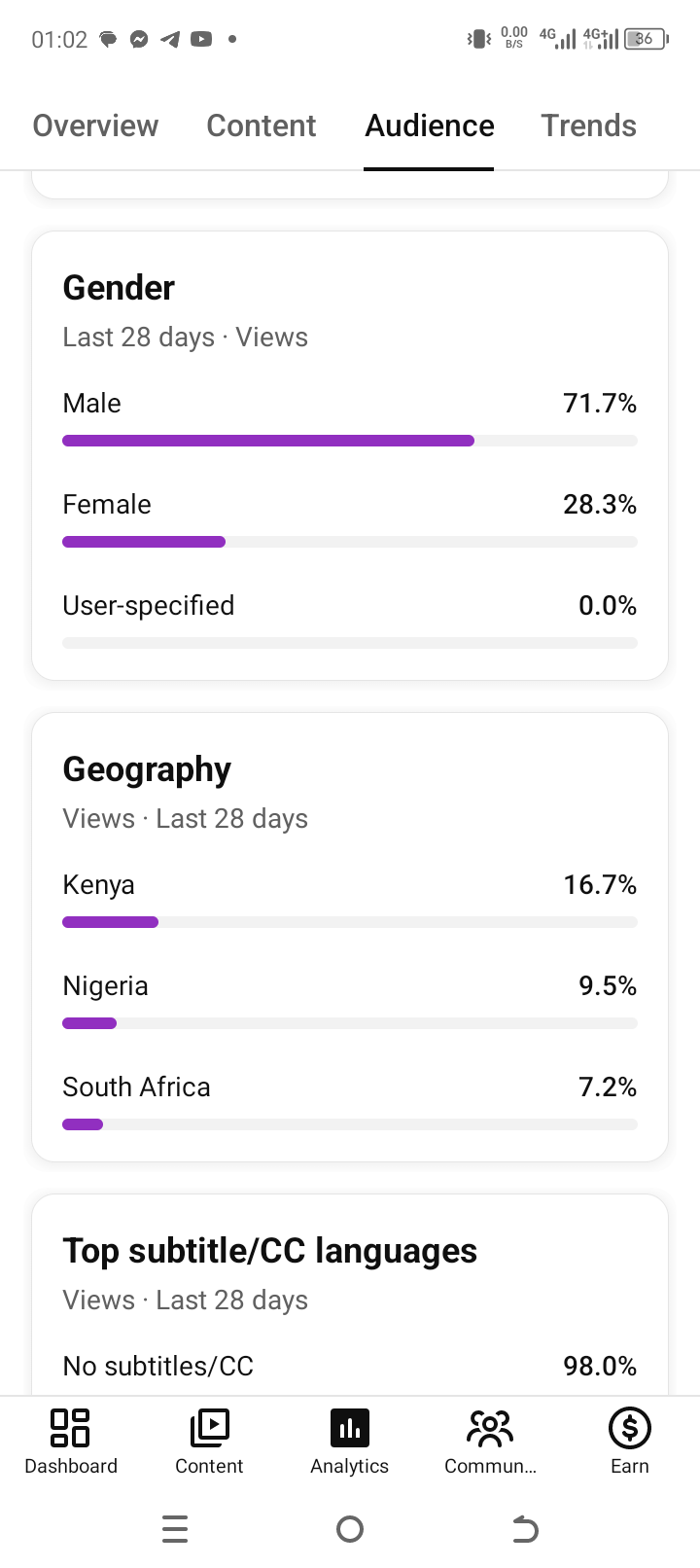Select the Audience tab
This screenshot has height=1568, width=700.
(x=430, y=125)
